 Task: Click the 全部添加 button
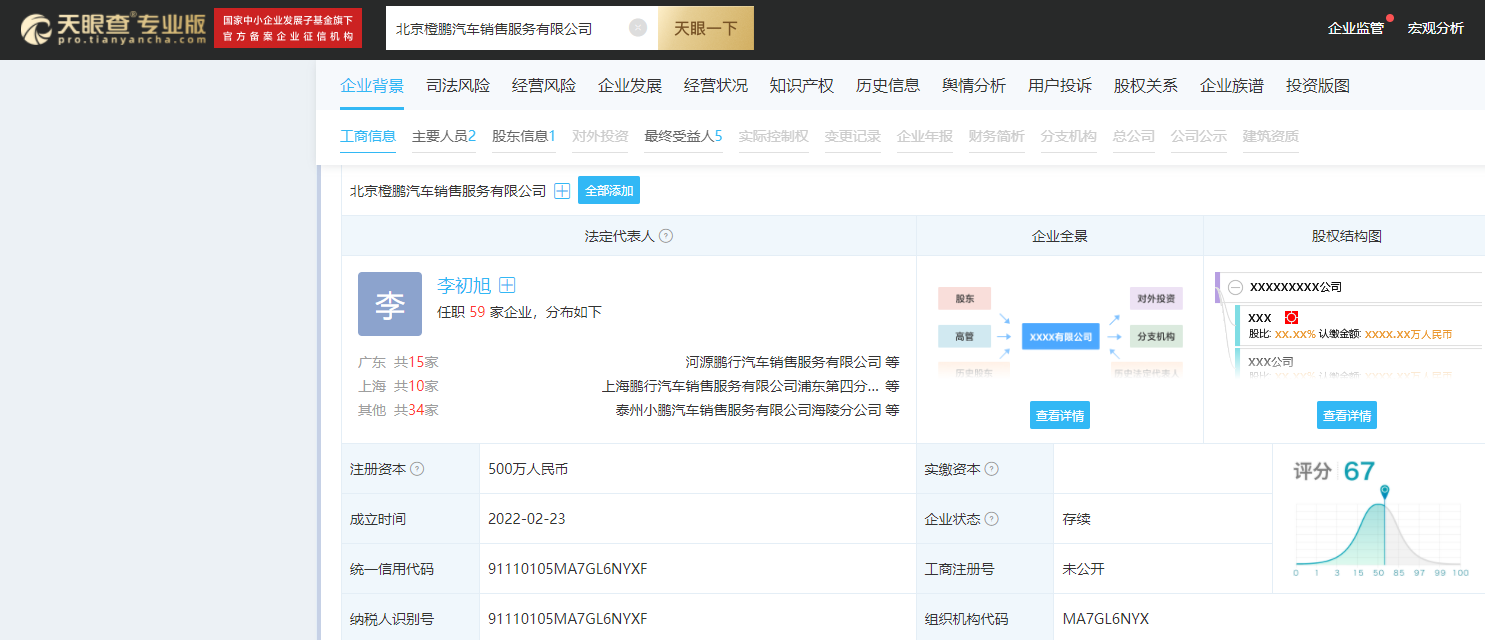pos(609,191)
